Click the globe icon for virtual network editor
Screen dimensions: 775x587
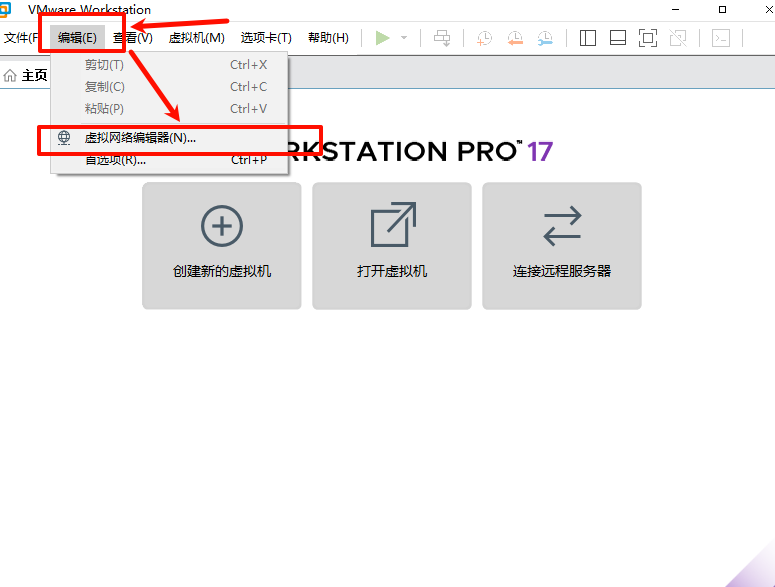pos(64,137)
